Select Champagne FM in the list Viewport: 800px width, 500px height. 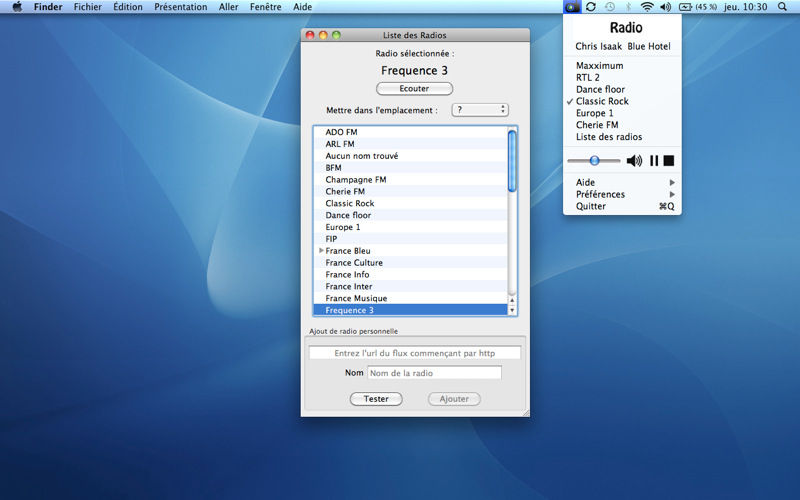click(x=411, y=180)
